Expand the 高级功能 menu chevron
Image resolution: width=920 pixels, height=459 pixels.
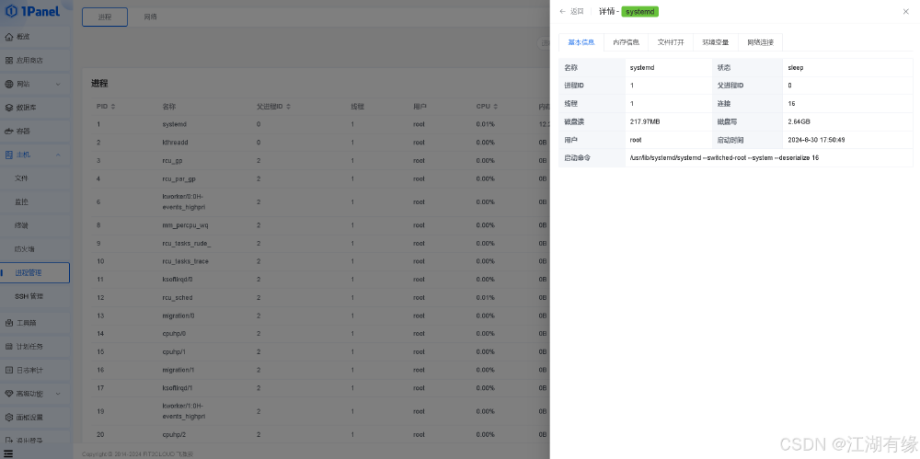click(58, 394)
